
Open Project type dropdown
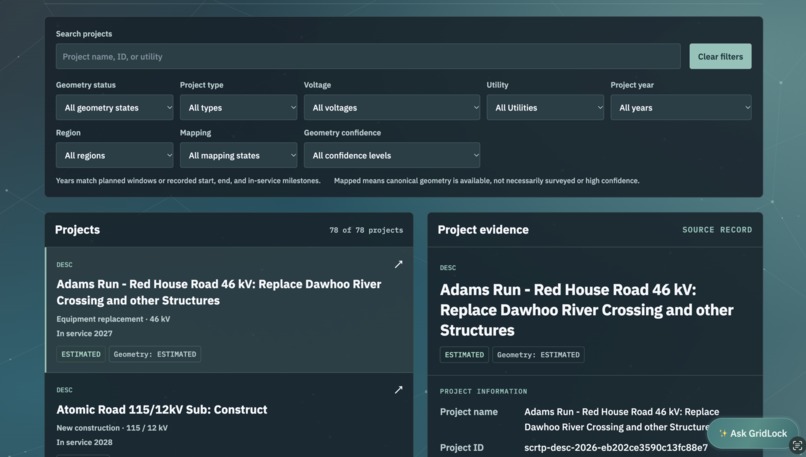[239, 107]
